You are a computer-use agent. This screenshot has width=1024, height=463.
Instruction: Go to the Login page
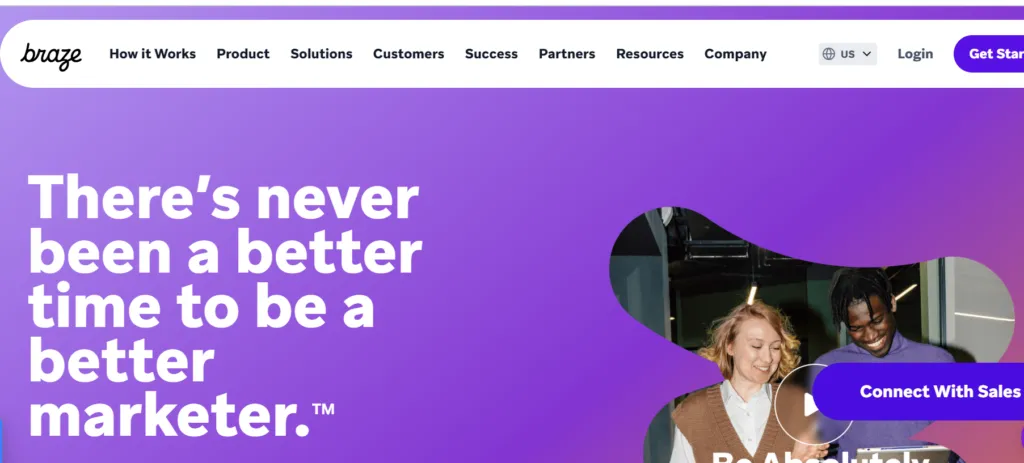click(x=915, y=54)
